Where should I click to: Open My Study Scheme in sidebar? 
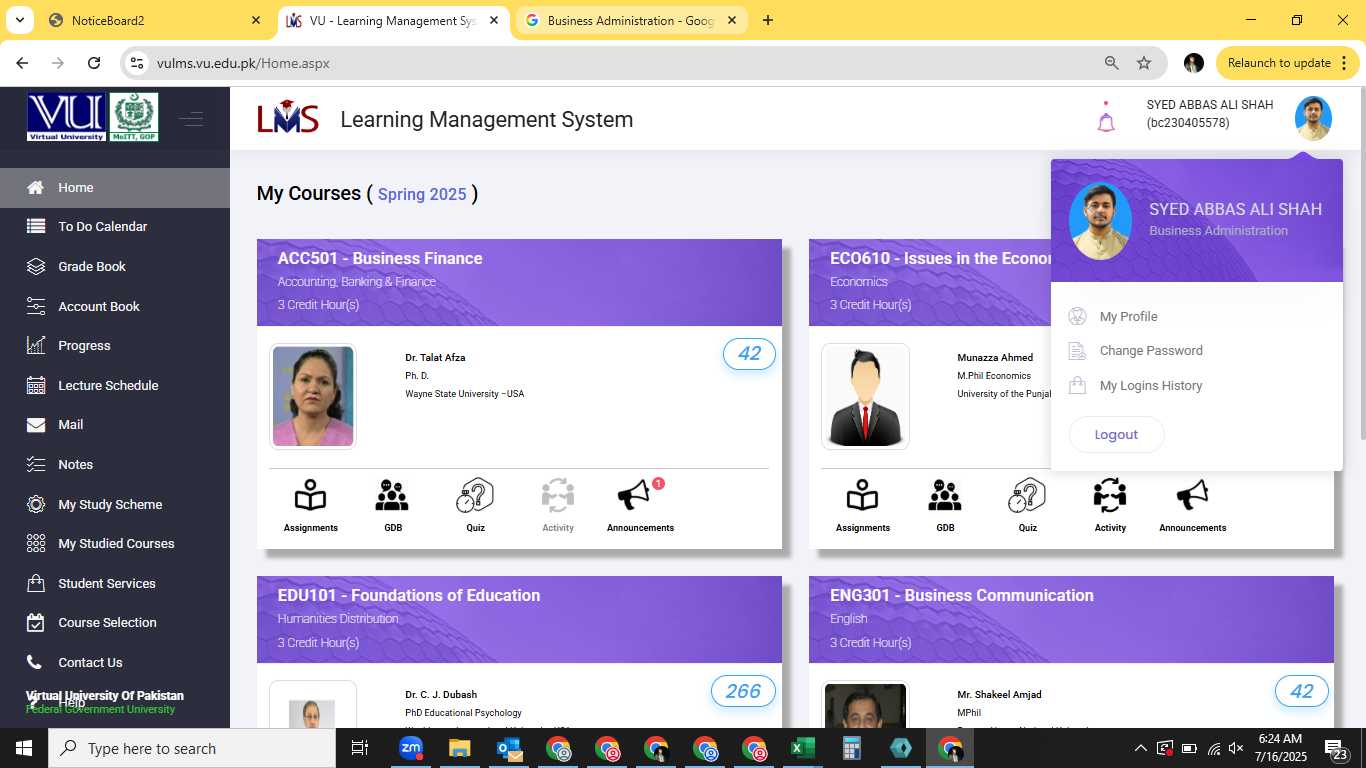coord(115,504)
